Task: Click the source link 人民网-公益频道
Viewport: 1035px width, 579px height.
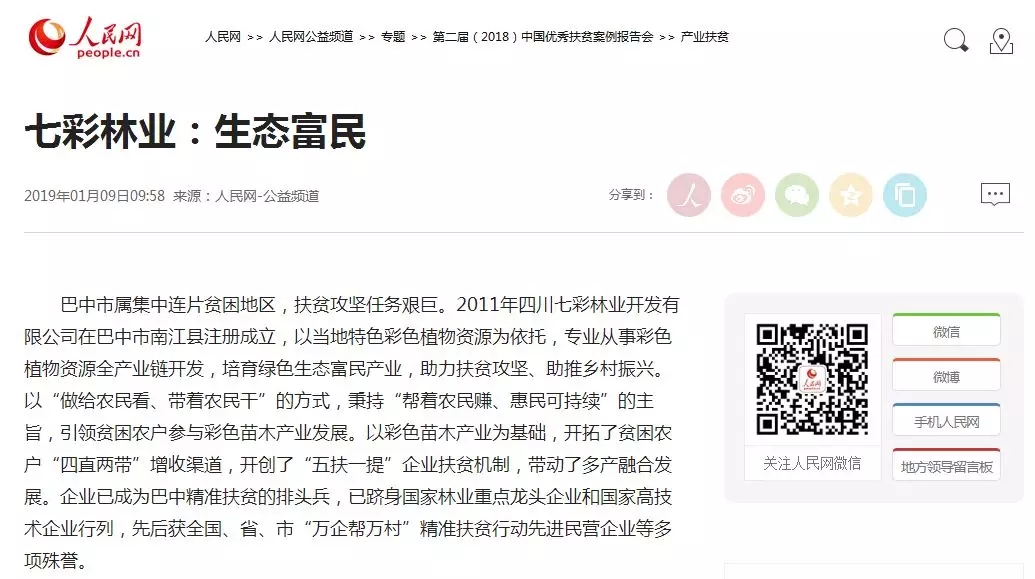Action: pyautogui.click(x=267, y=196)
